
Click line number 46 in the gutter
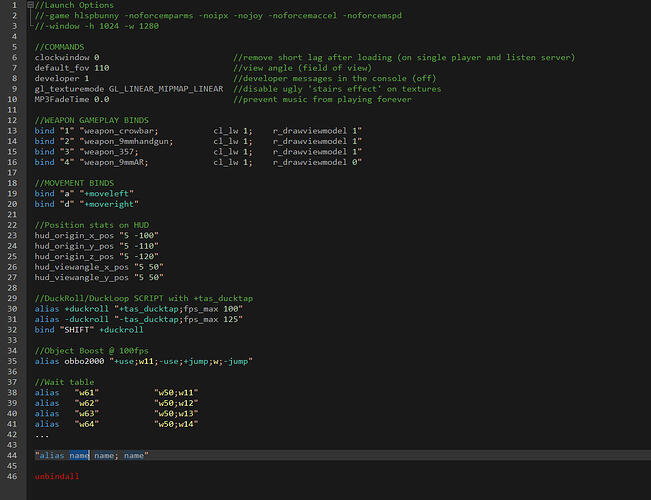[12, 476]
